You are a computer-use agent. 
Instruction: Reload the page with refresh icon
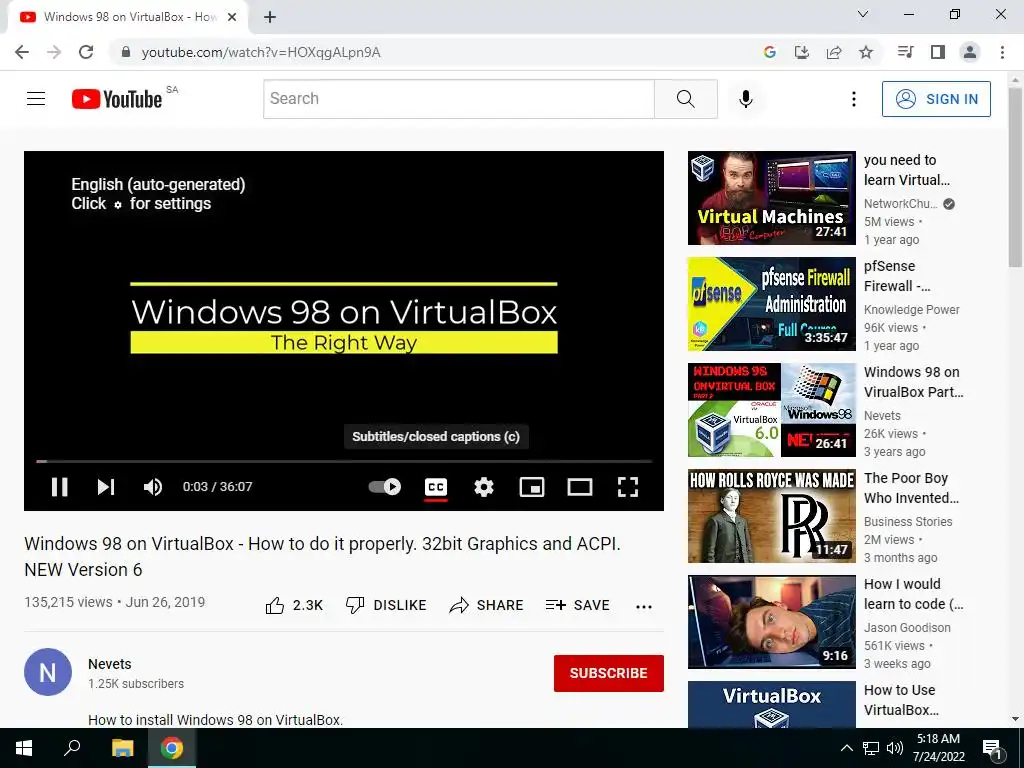click(86, 52)
